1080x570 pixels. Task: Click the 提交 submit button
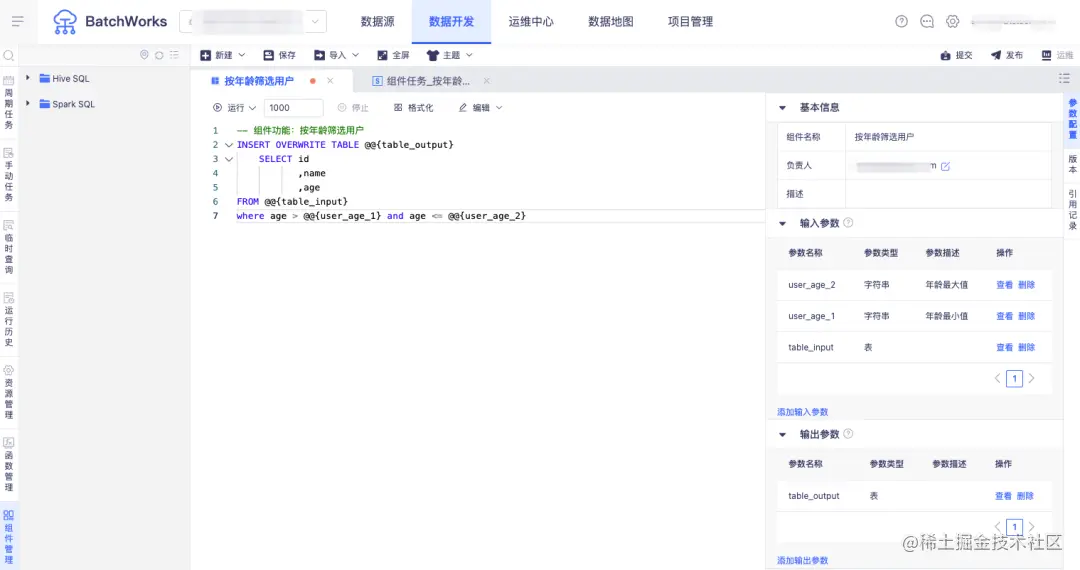click(x=956, y=55)
